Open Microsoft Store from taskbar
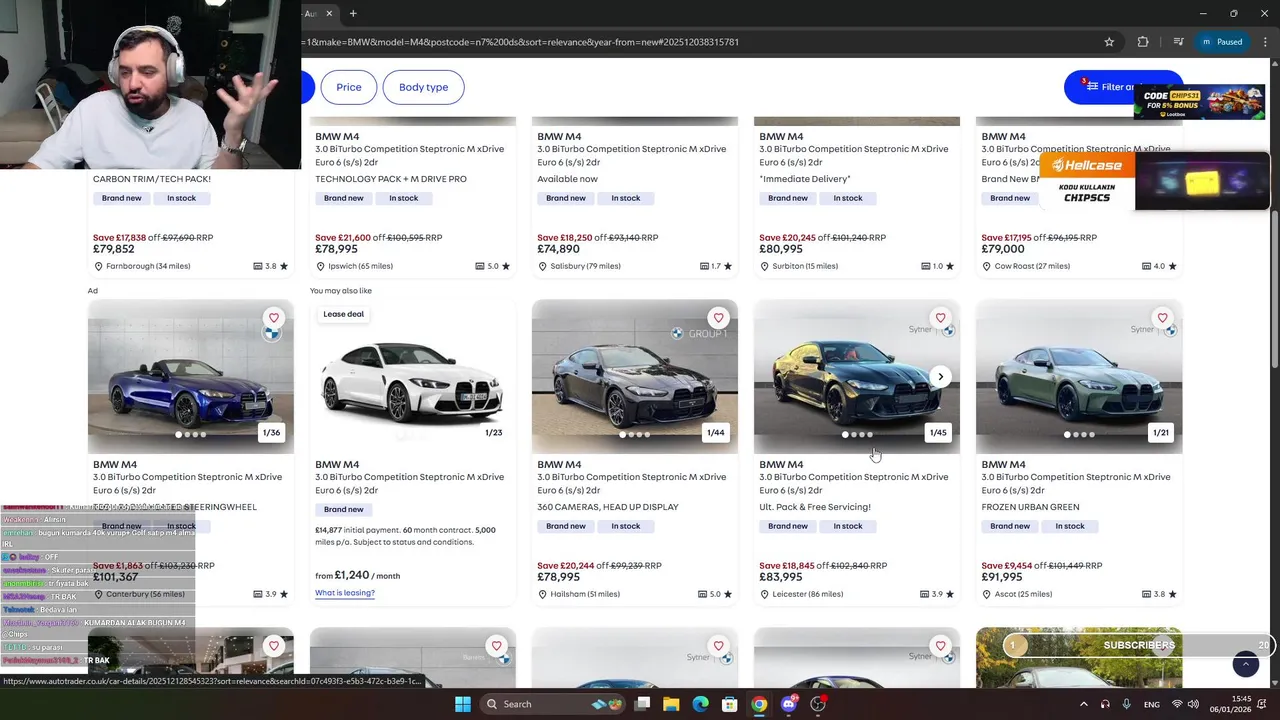 730,704
